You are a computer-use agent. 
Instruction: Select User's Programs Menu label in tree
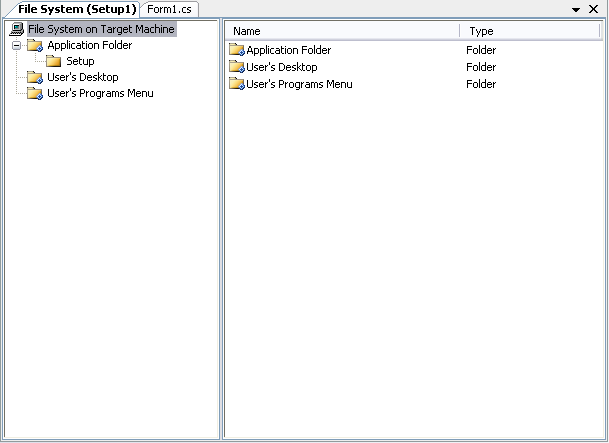point(100,93)
